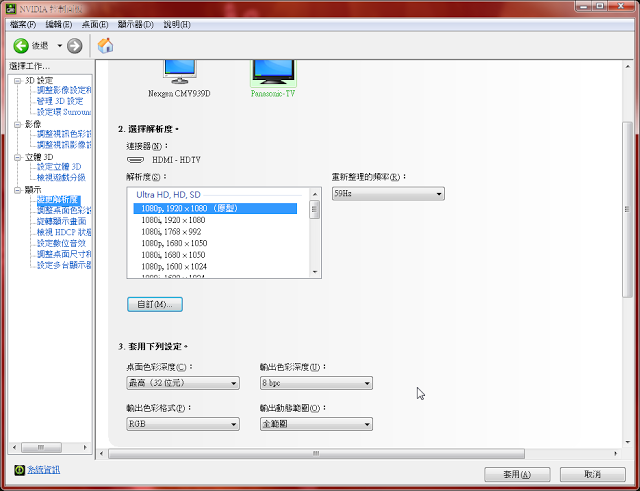Screen dimensions: 640x491
Task: Collapse the 3D 設定 tree node
Action: (x=18, y=81)
